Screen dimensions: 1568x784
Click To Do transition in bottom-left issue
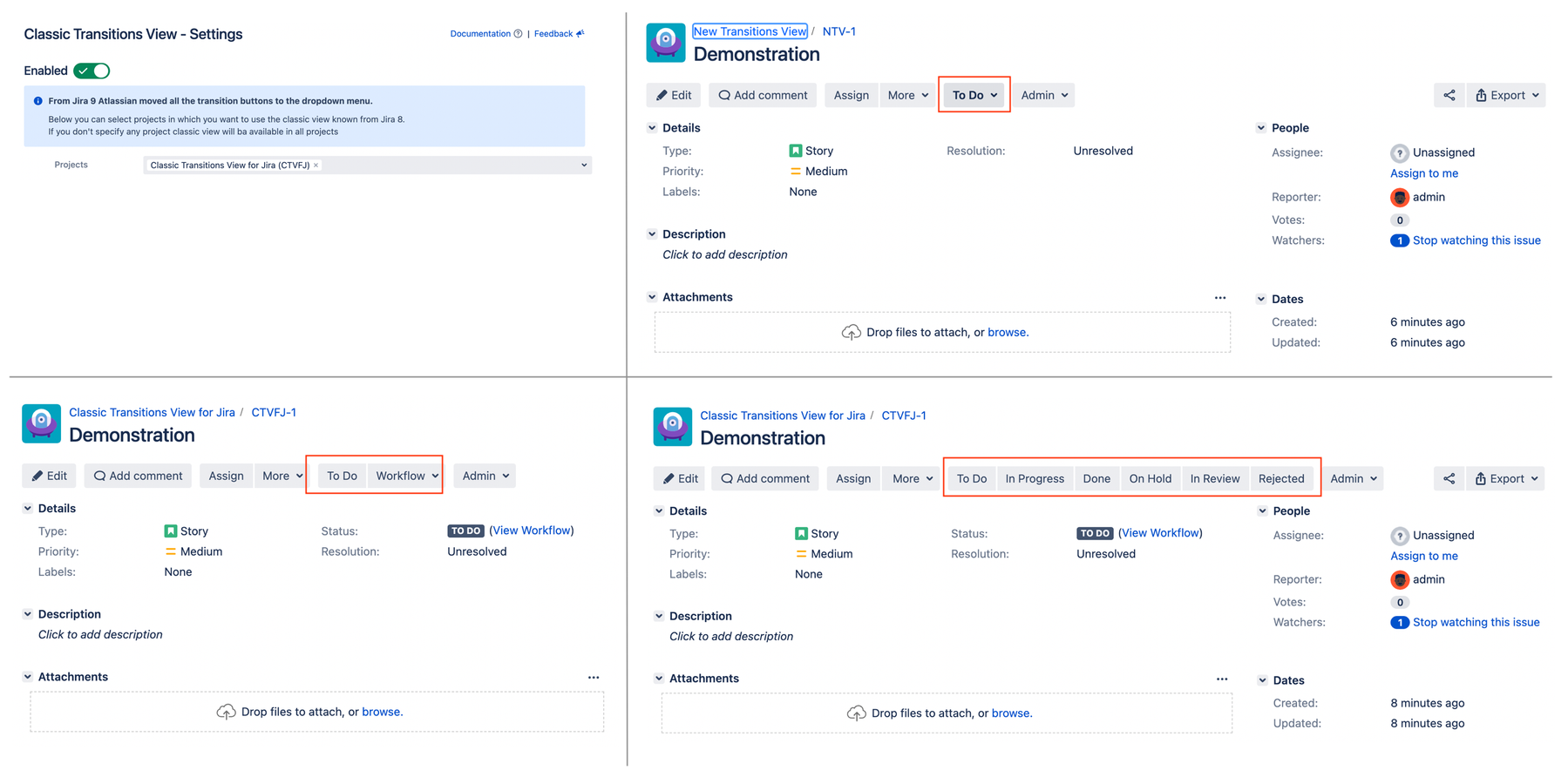(x=342, y=476)
